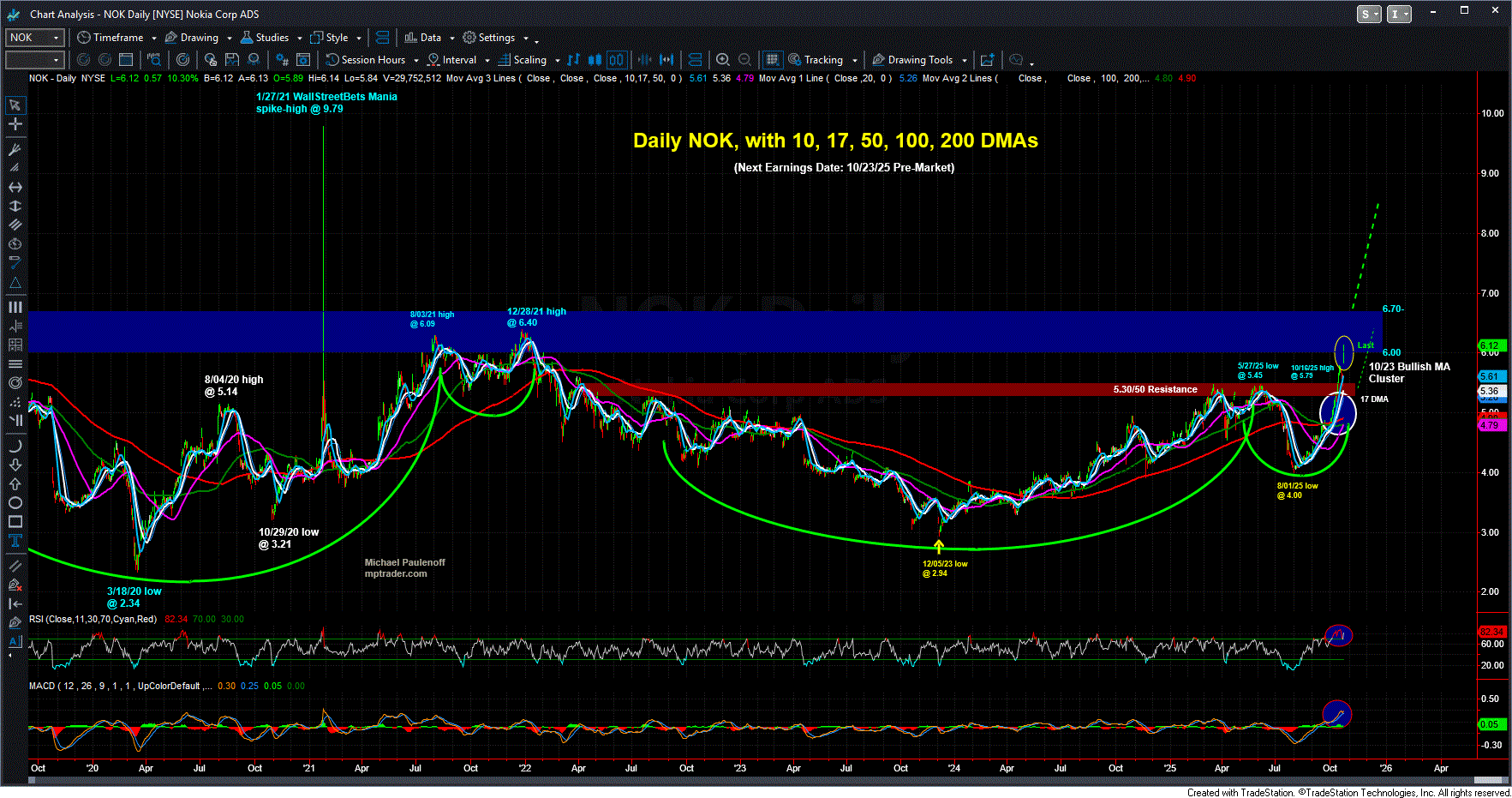Select the down arrow drawing tool

(15, 465)
